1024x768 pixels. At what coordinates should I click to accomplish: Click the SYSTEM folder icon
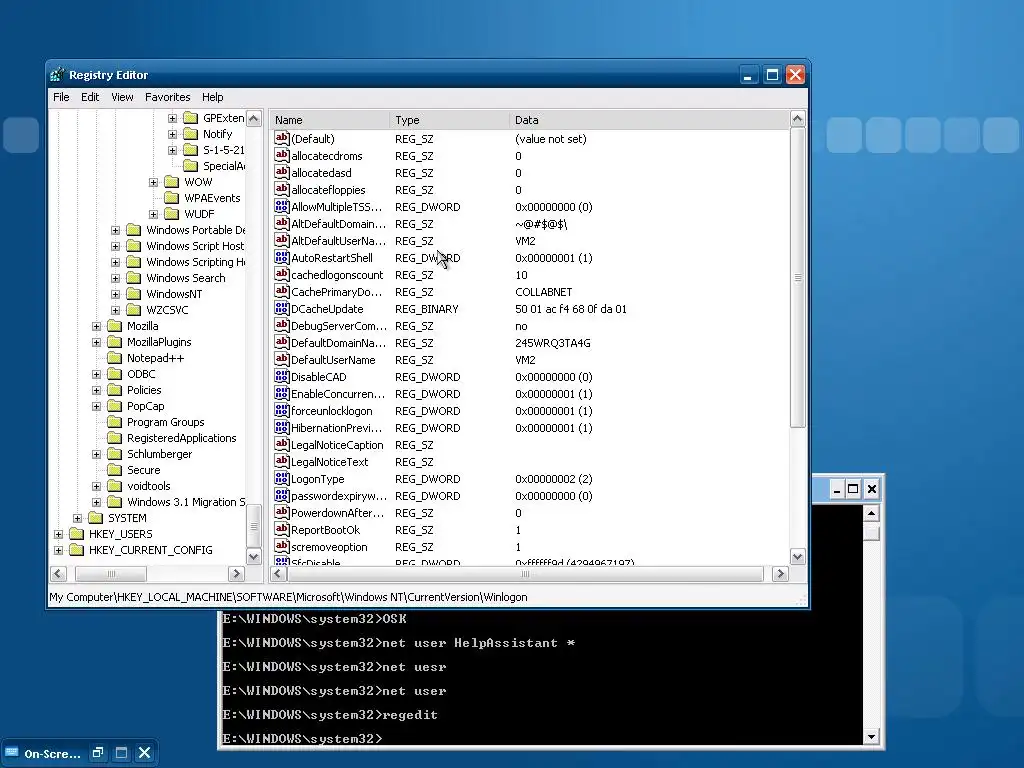(x=95, y=518)
